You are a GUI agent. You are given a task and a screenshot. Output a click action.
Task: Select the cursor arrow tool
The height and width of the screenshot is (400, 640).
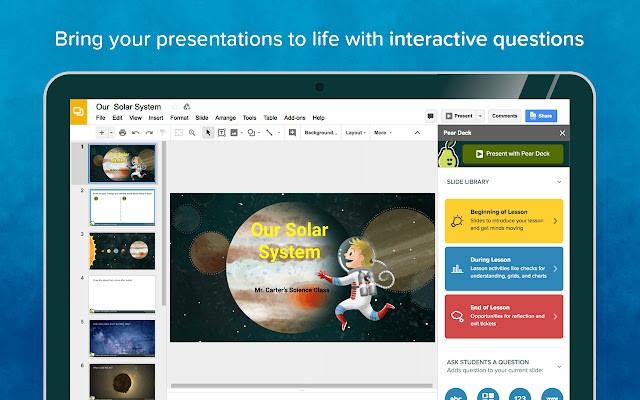(x=207, y=132)
